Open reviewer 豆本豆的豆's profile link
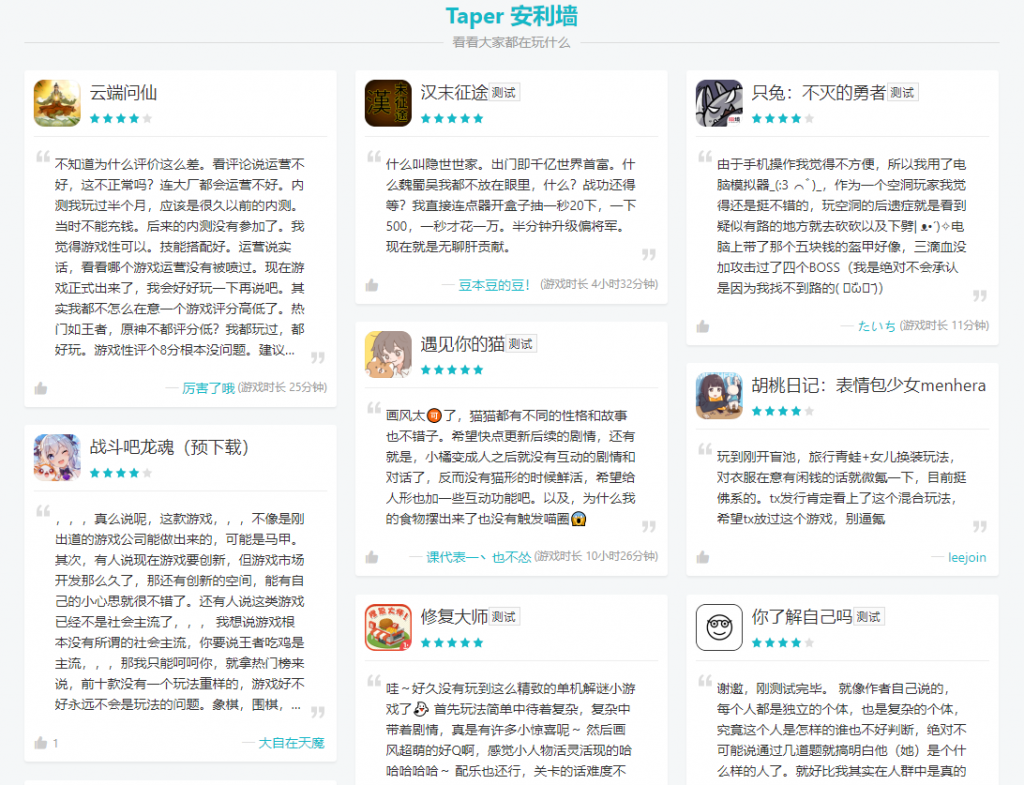The image size is (1024, 785). pos(486,287)
